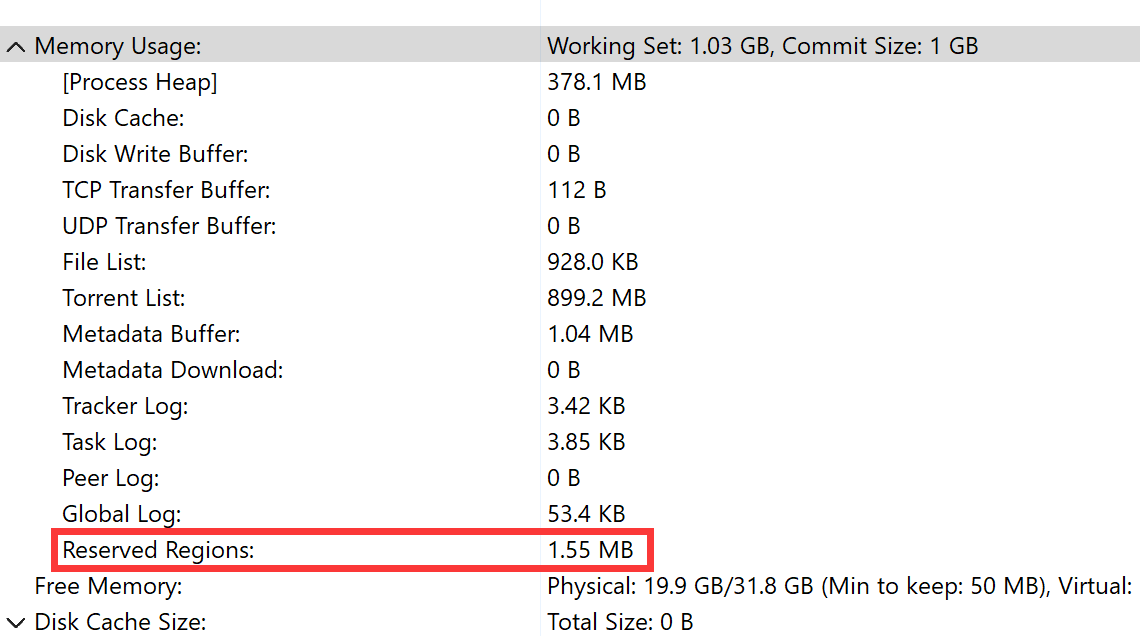Screen dimensions: 1140x636
Task: Select the Reserved Regions row
Action: tap(570, 550)
